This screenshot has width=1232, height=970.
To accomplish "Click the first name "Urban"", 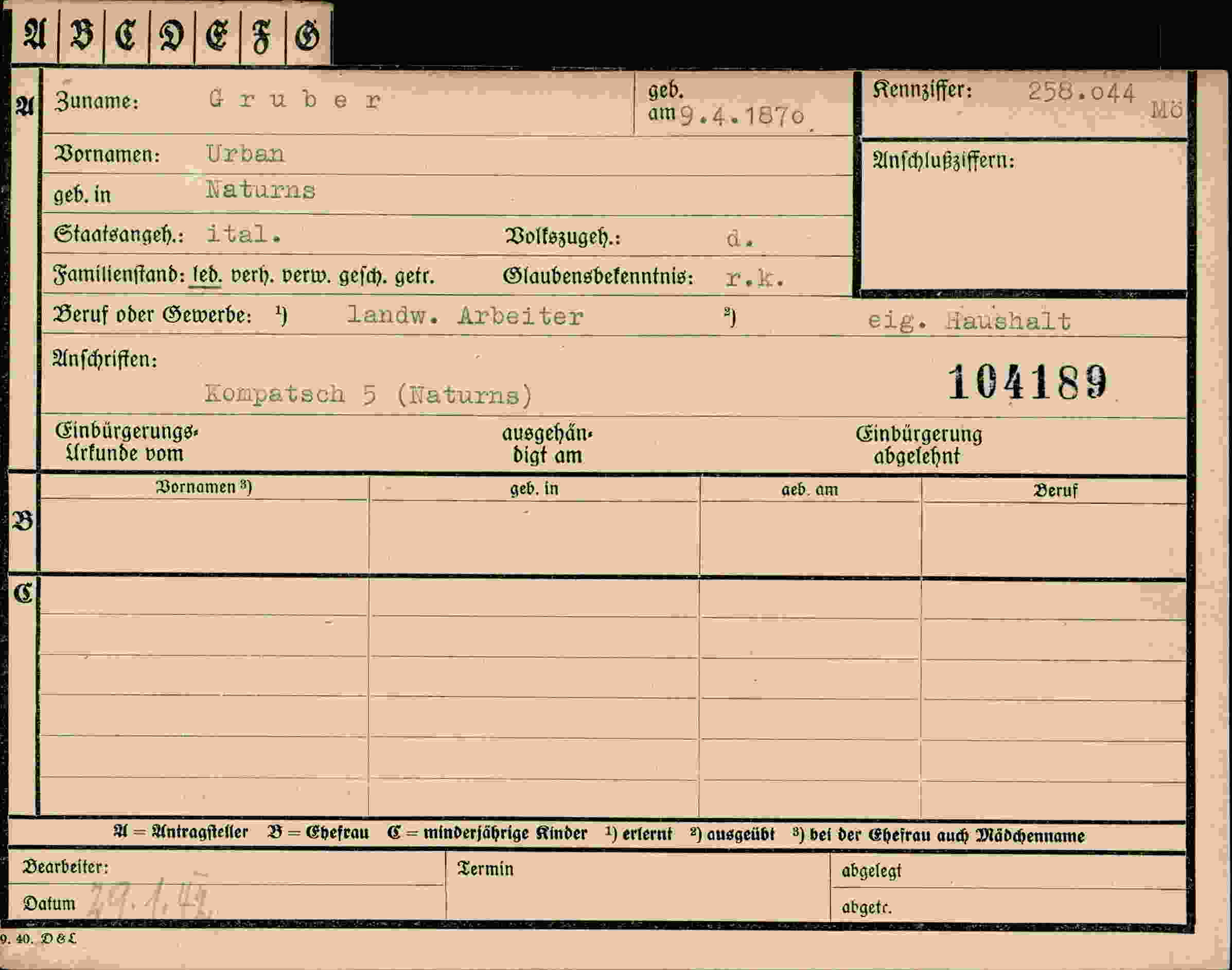I will pos(245,154).
